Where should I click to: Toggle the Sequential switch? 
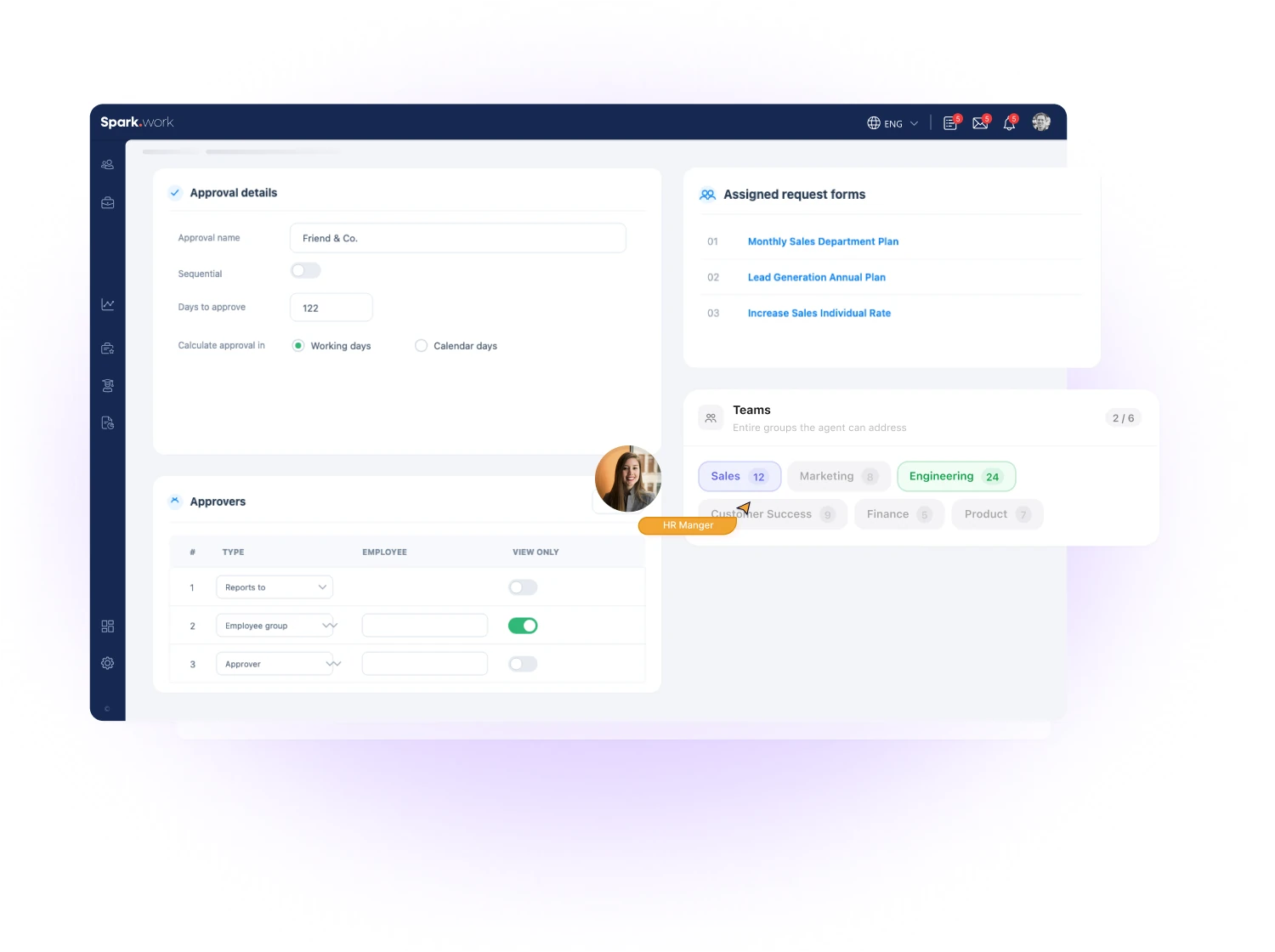[306, 271]
